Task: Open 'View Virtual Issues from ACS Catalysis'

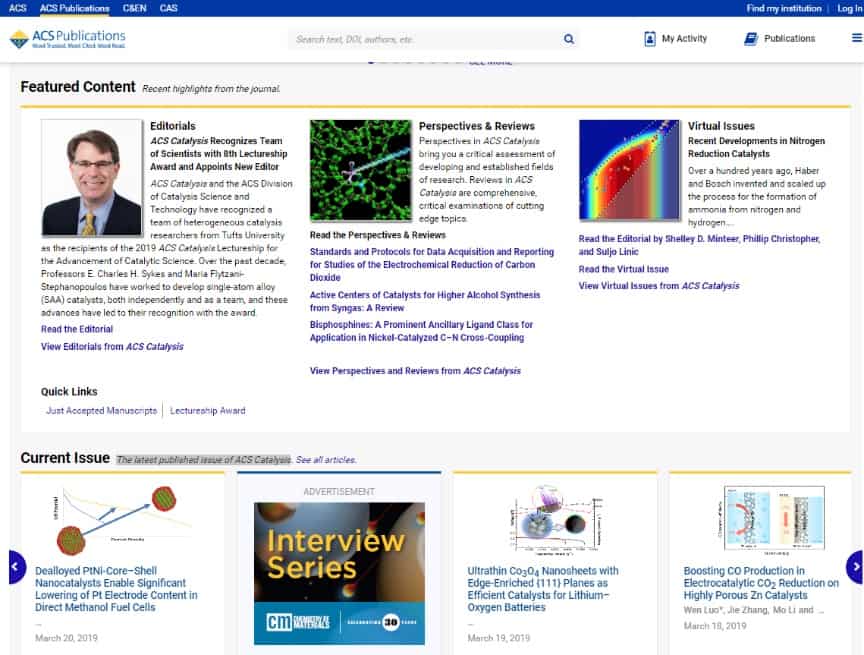Action: click(659, 286)
